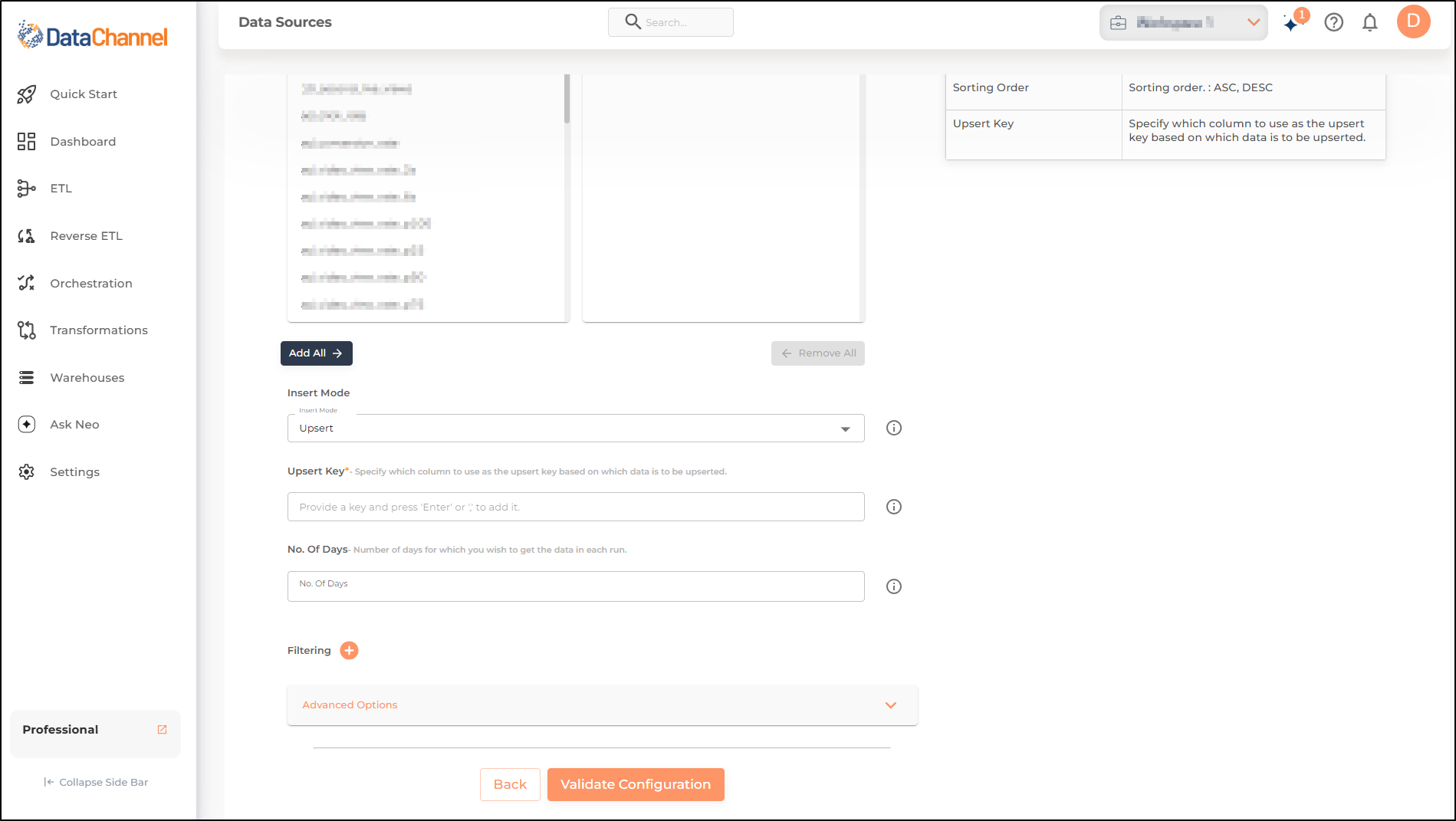
Task: Click the Orchestration icon
Action: 27,283
